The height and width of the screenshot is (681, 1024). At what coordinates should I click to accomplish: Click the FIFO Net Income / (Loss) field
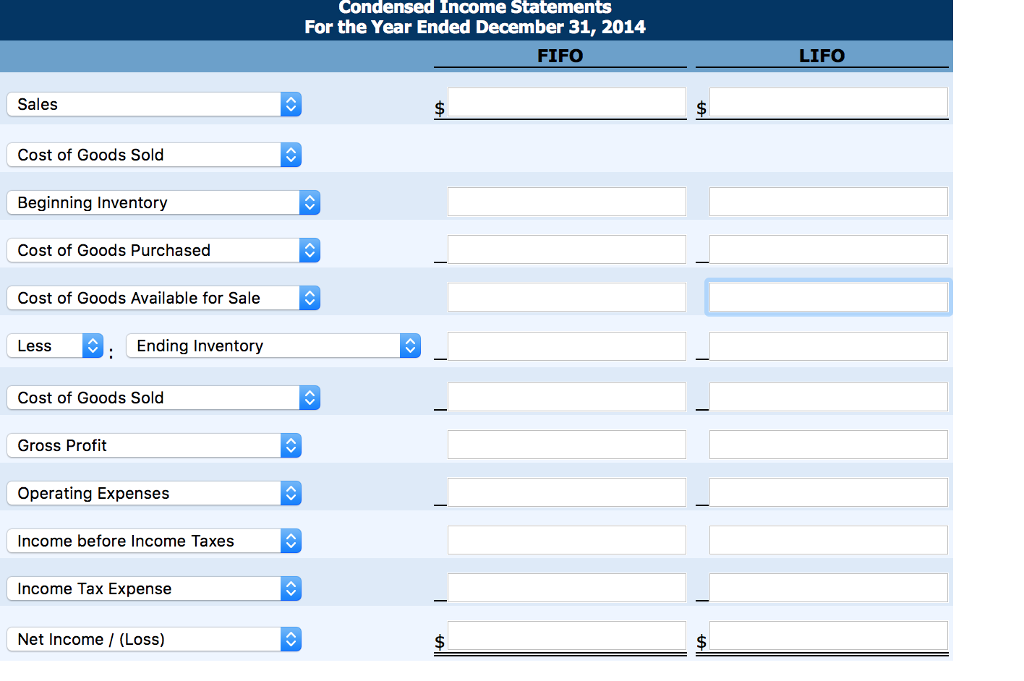(567, 636)
